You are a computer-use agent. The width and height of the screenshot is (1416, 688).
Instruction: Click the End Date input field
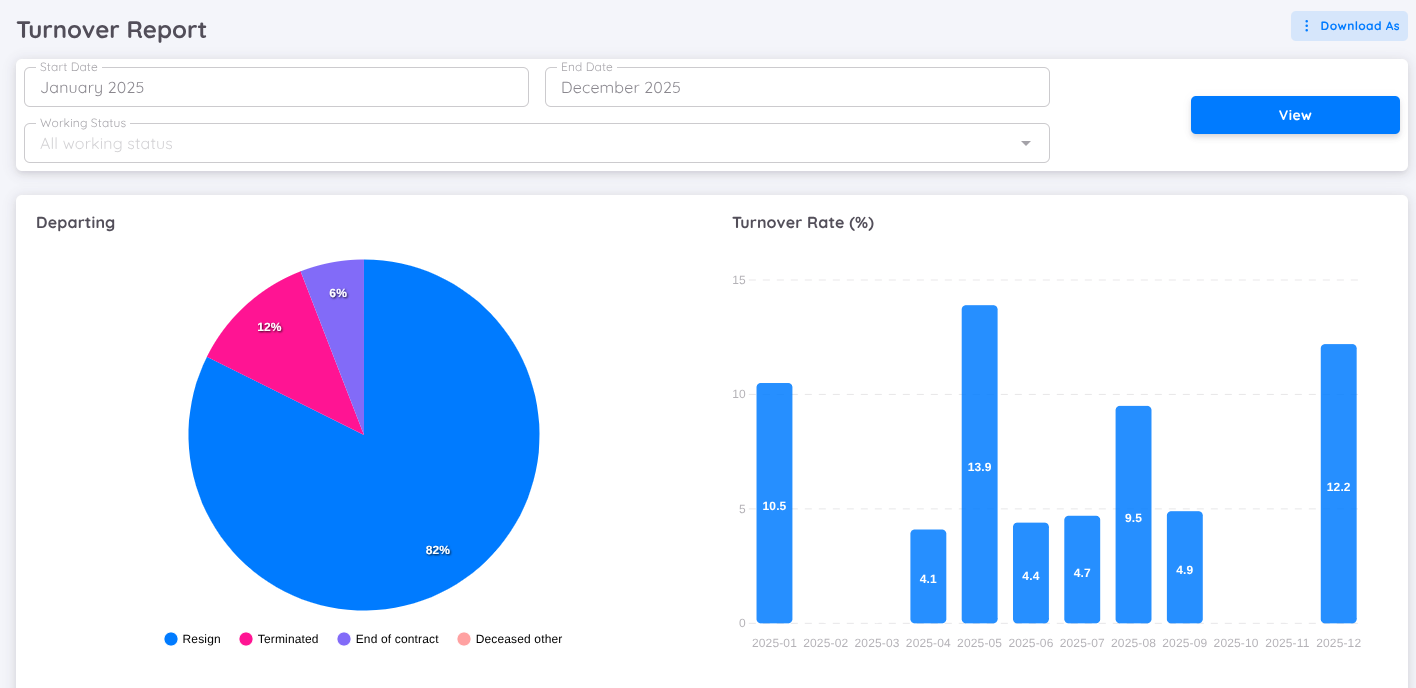point(797,87)
